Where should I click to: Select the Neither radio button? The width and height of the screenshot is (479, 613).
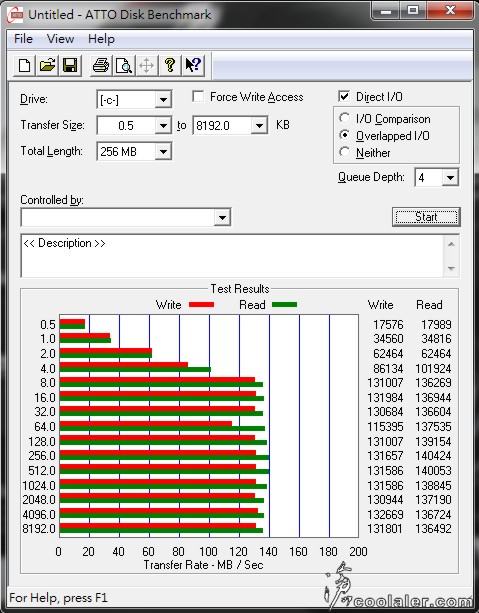point(344,152)
